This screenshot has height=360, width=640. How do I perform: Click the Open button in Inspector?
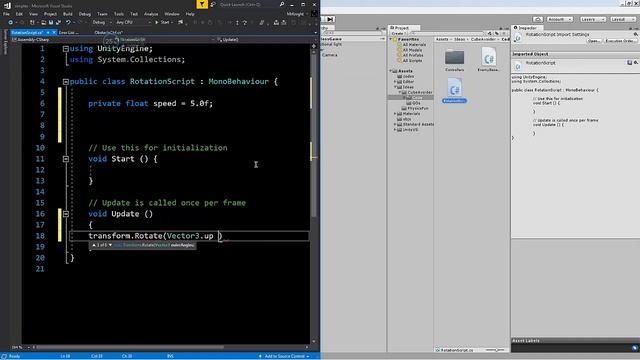pos(594,41)
